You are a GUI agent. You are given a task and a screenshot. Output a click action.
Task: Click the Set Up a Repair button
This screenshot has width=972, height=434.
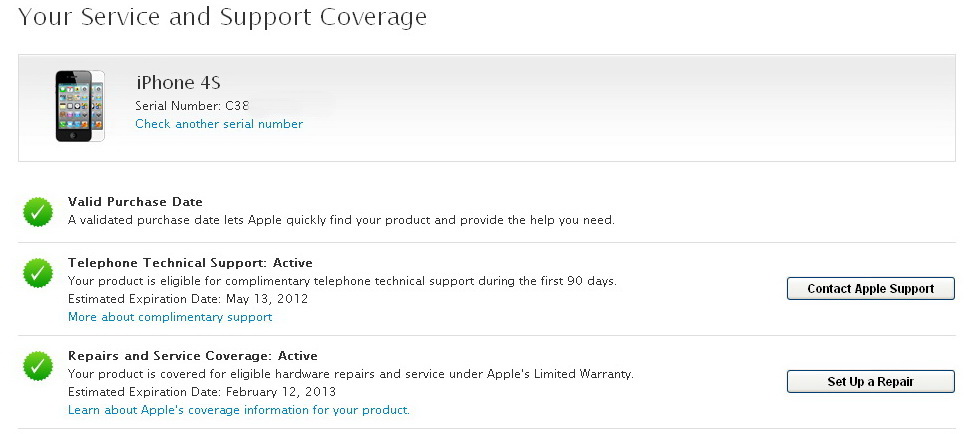pos(870,381)
